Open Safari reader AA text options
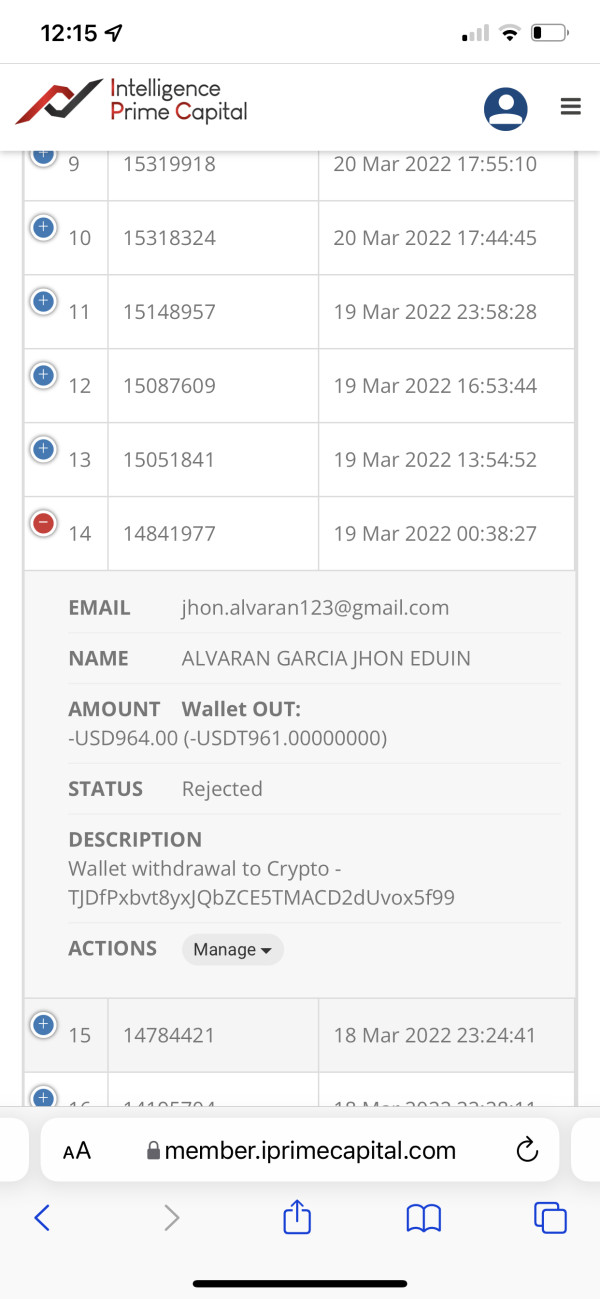This screenshot has height=1299, width=600. coord(77,1151)
